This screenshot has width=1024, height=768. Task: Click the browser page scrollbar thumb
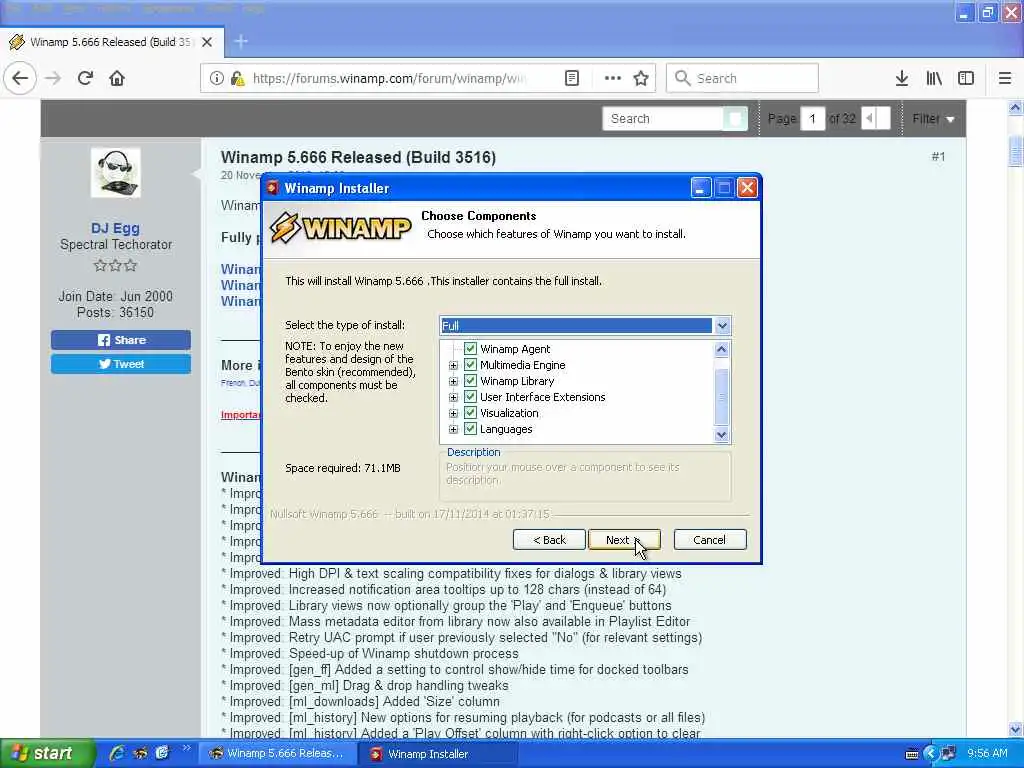pos(1016,152)
